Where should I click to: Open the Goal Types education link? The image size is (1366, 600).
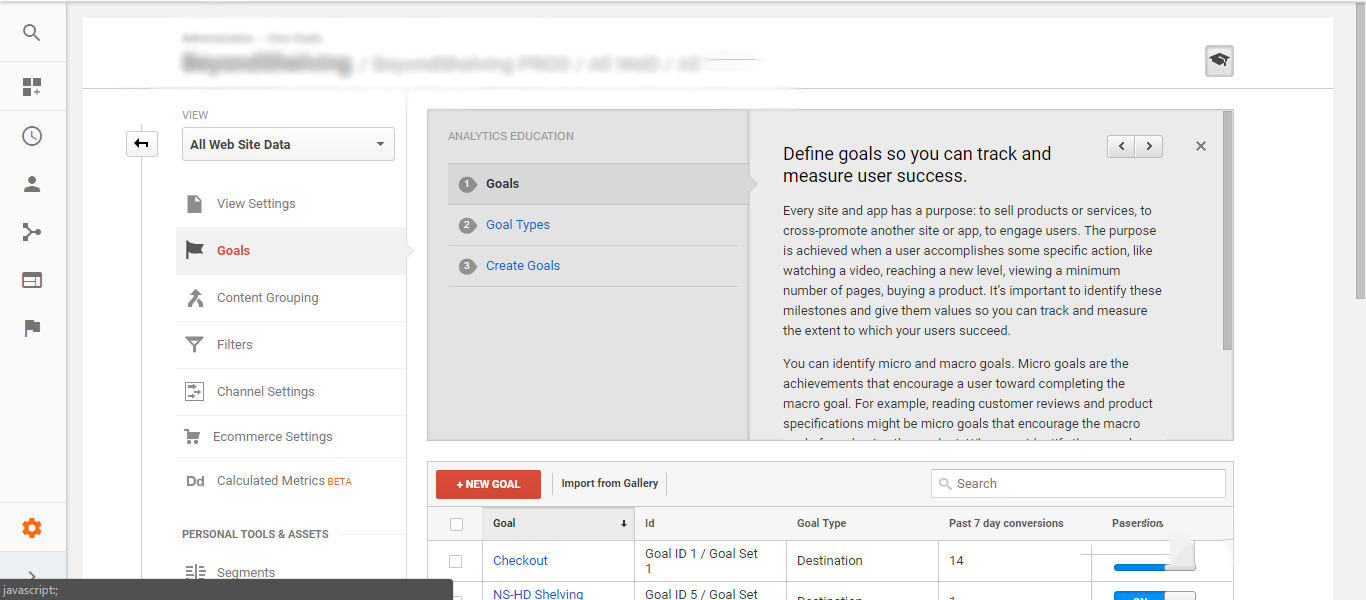pyautogui.click(x=518, y=225)
